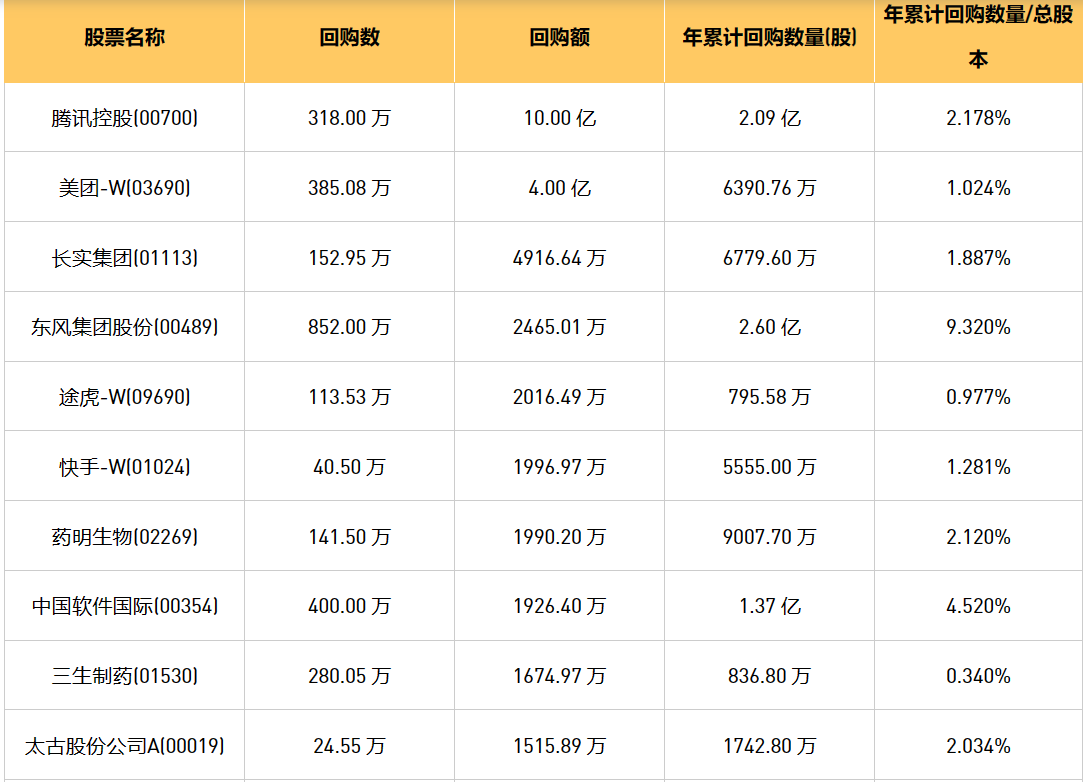
Task: Click the 快手-W(01024) stock name
Action: click(125, 467)
